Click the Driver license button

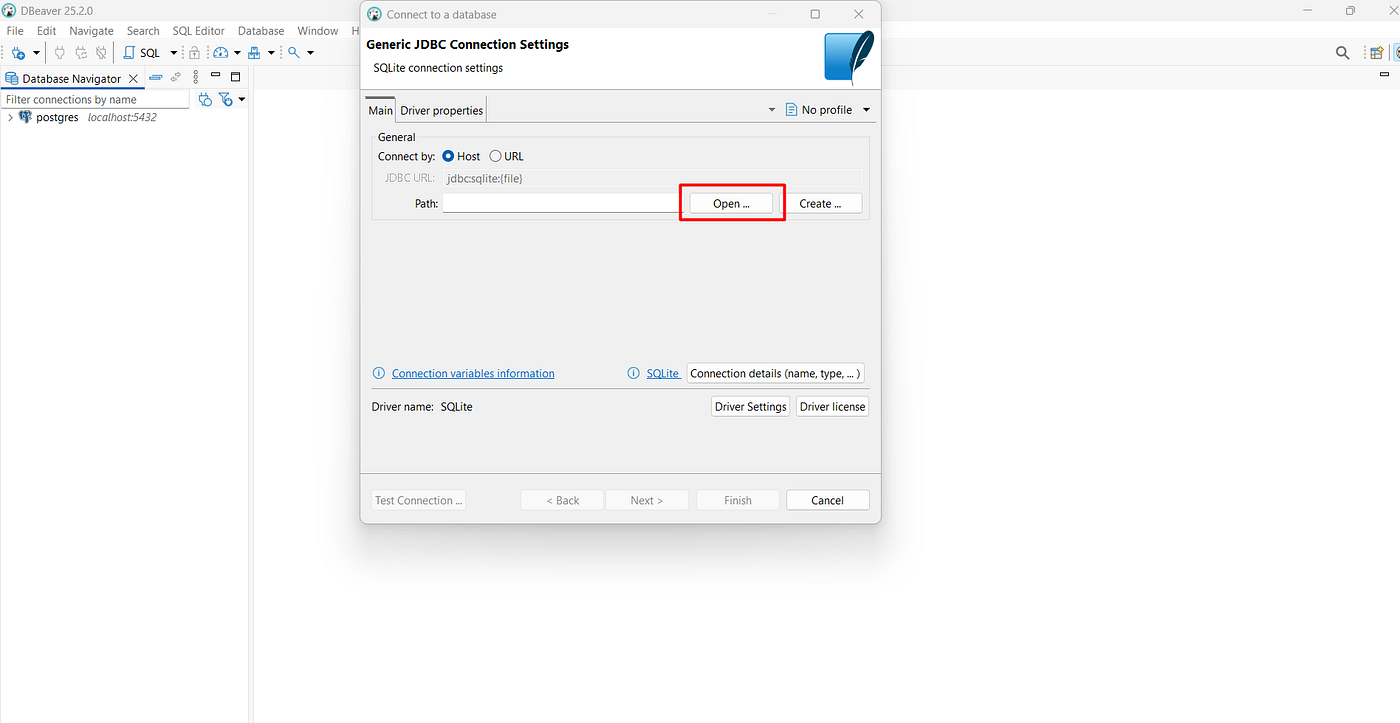[x=832, y=407]
